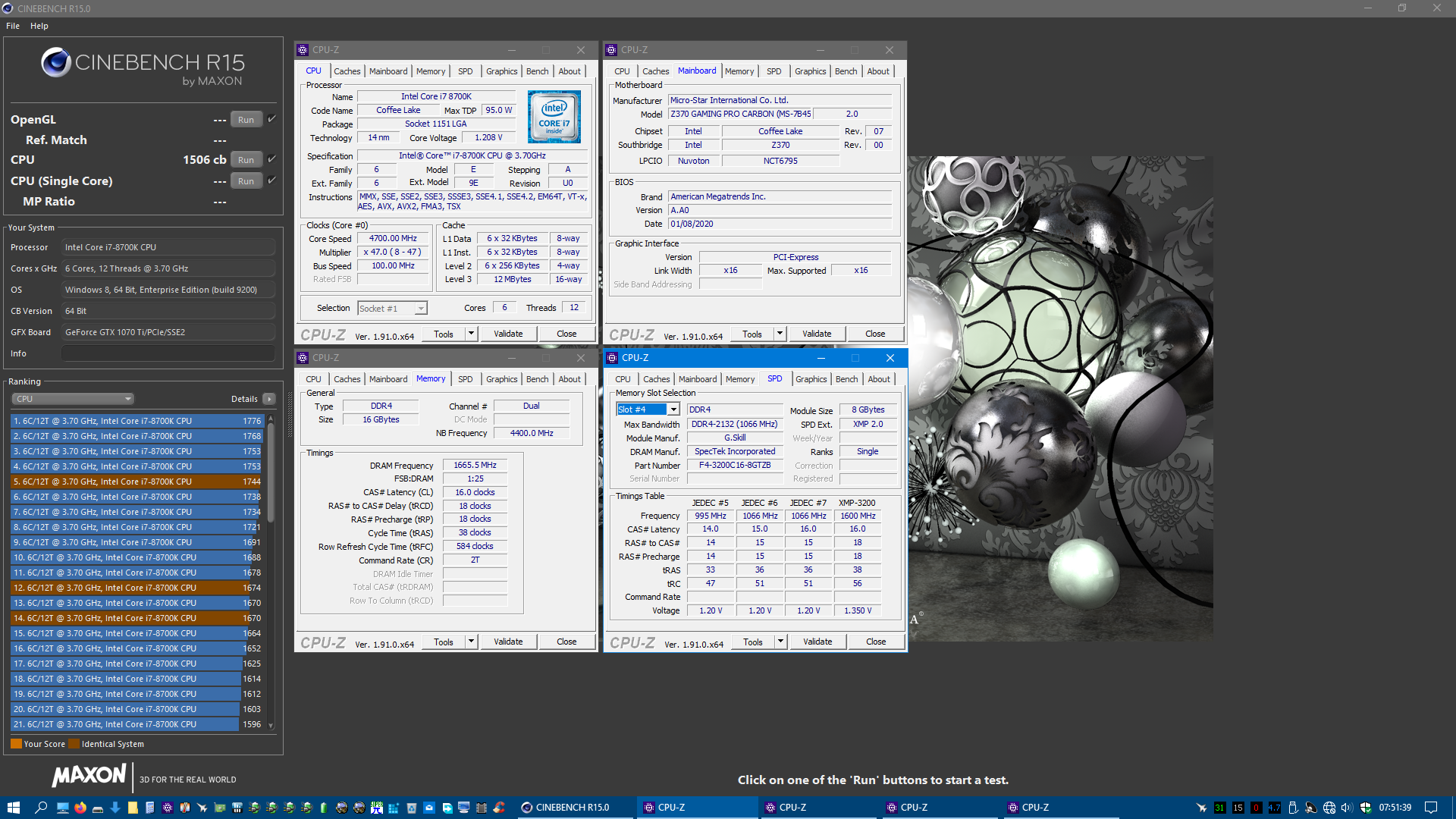Expand Tools arrow in CPU tab window
The height and width of the screenshot is (819, 1456).
point(471,334)
